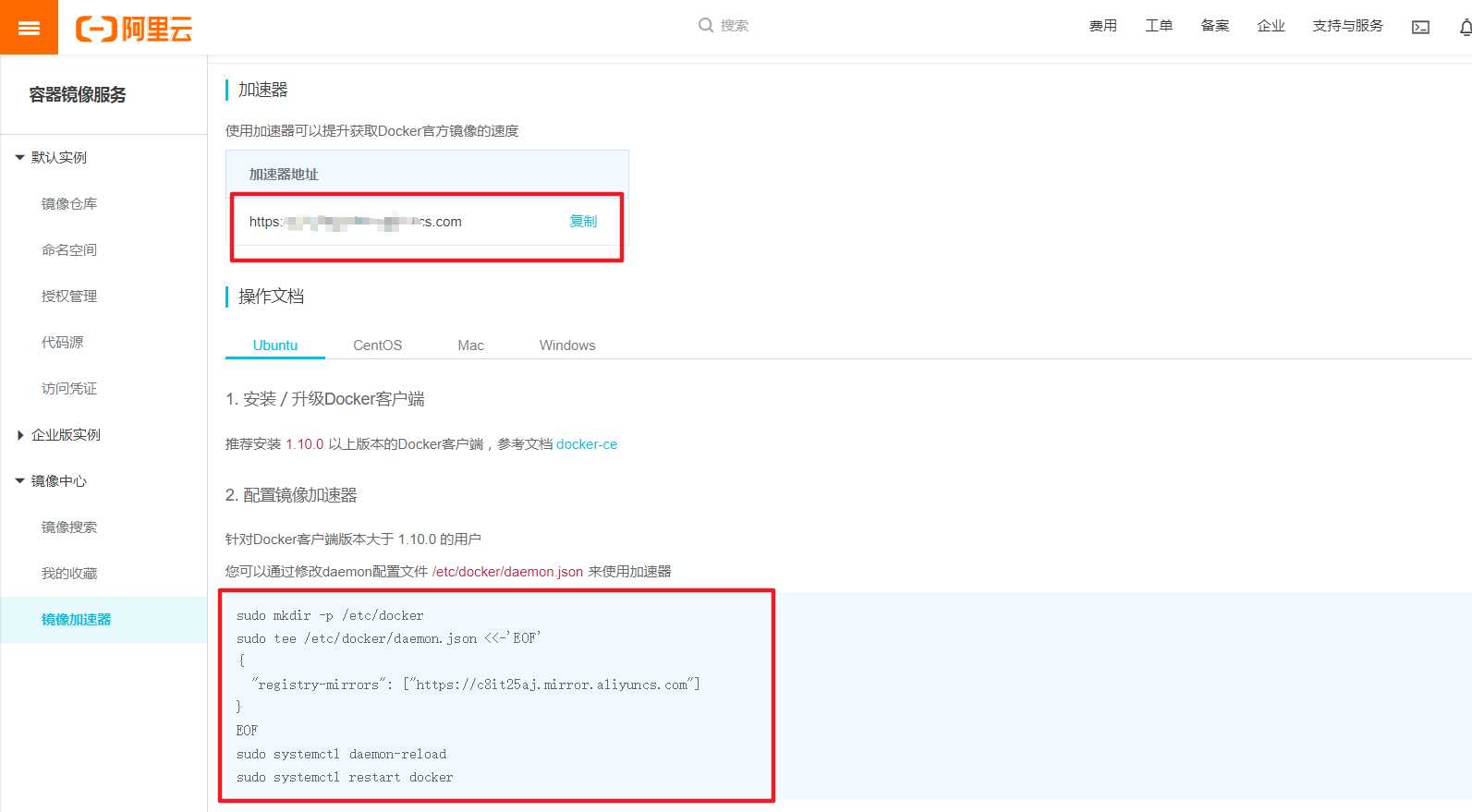Click the 搜索 search input field
This screenshot has width=1472, height=812.
click(x=735, y=26)
